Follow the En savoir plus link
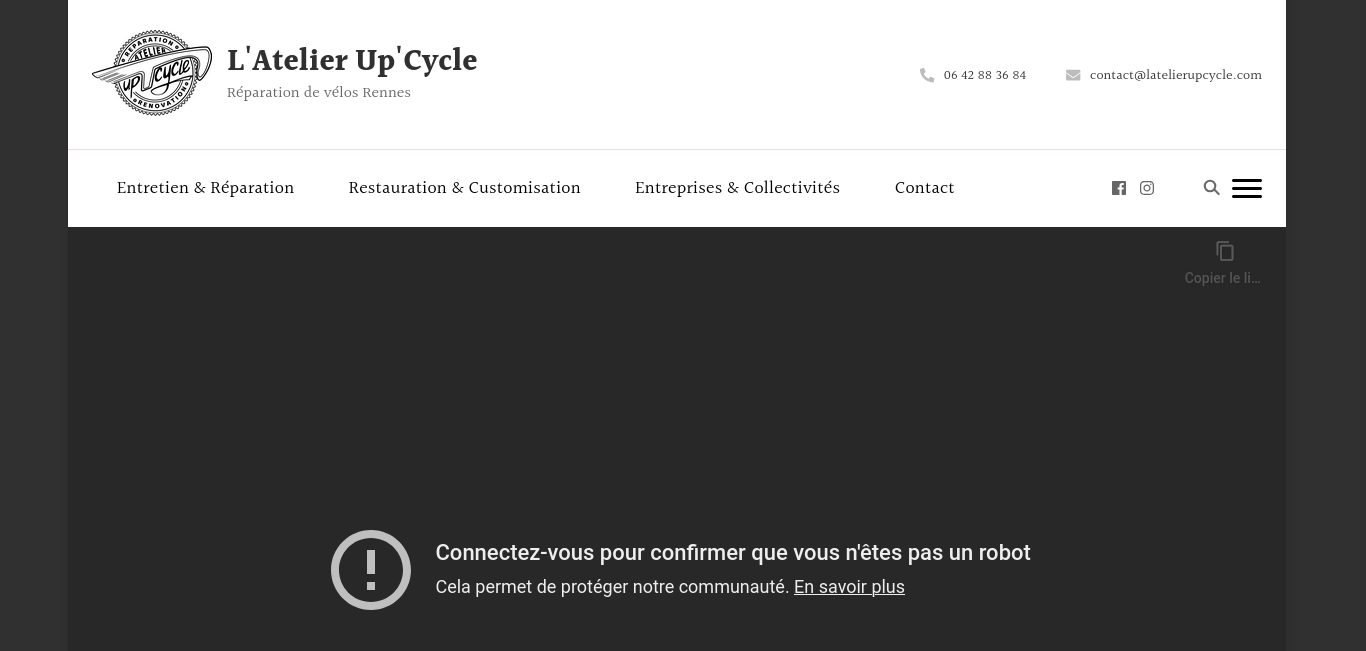The width and height of the screenshot is (1366, 651). [x=849, y=587]
